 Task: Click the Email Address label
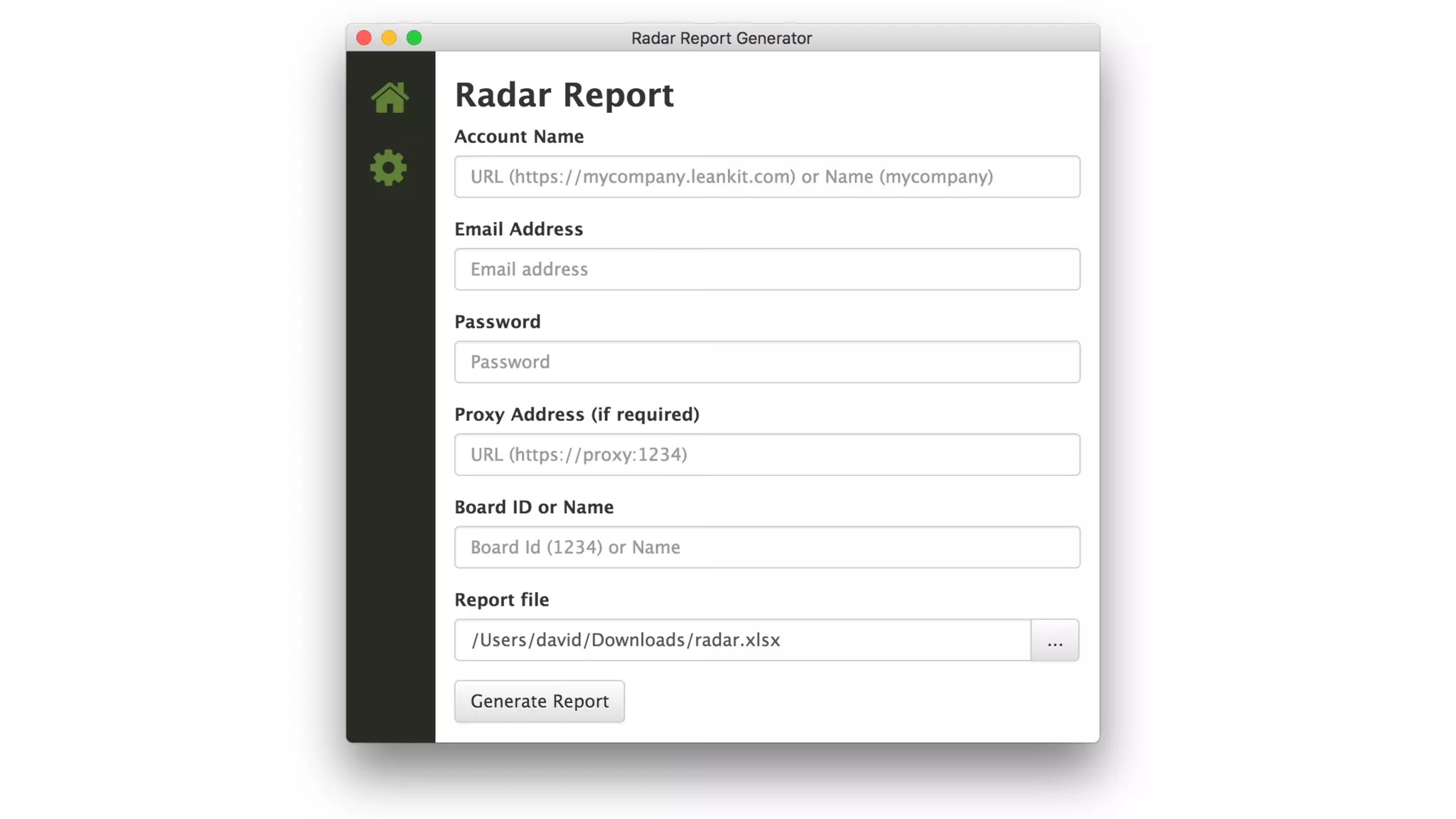(518, 229)
